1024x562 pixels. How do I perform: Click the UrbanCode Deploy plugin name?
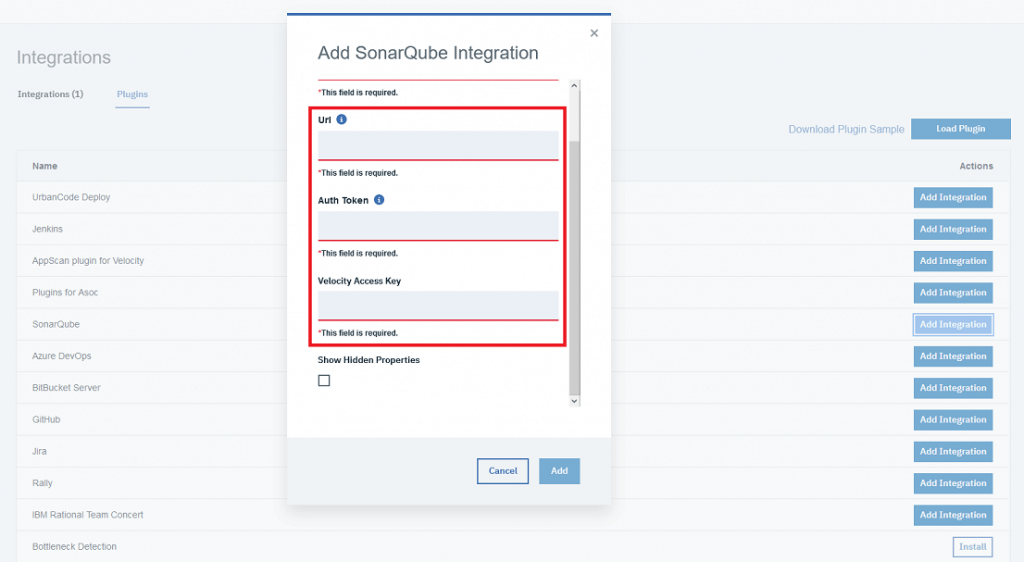point(71,197)
